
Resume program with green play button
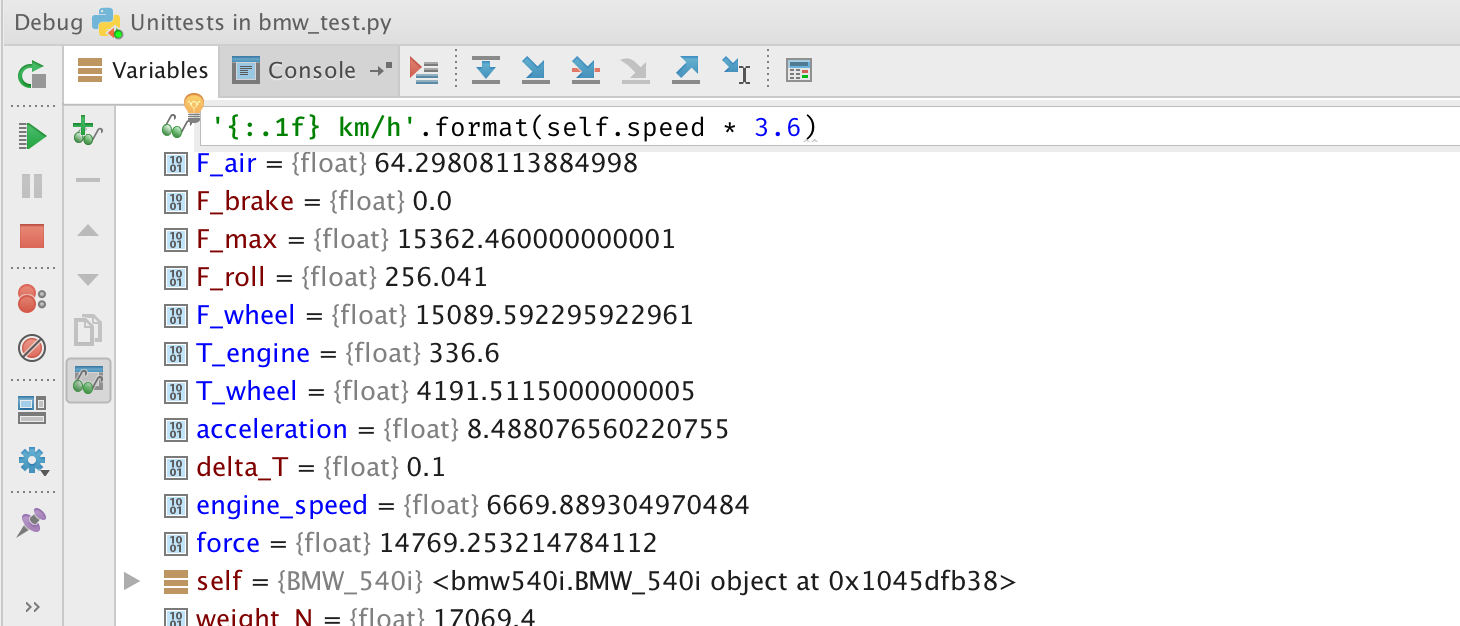tap(32, 135)
